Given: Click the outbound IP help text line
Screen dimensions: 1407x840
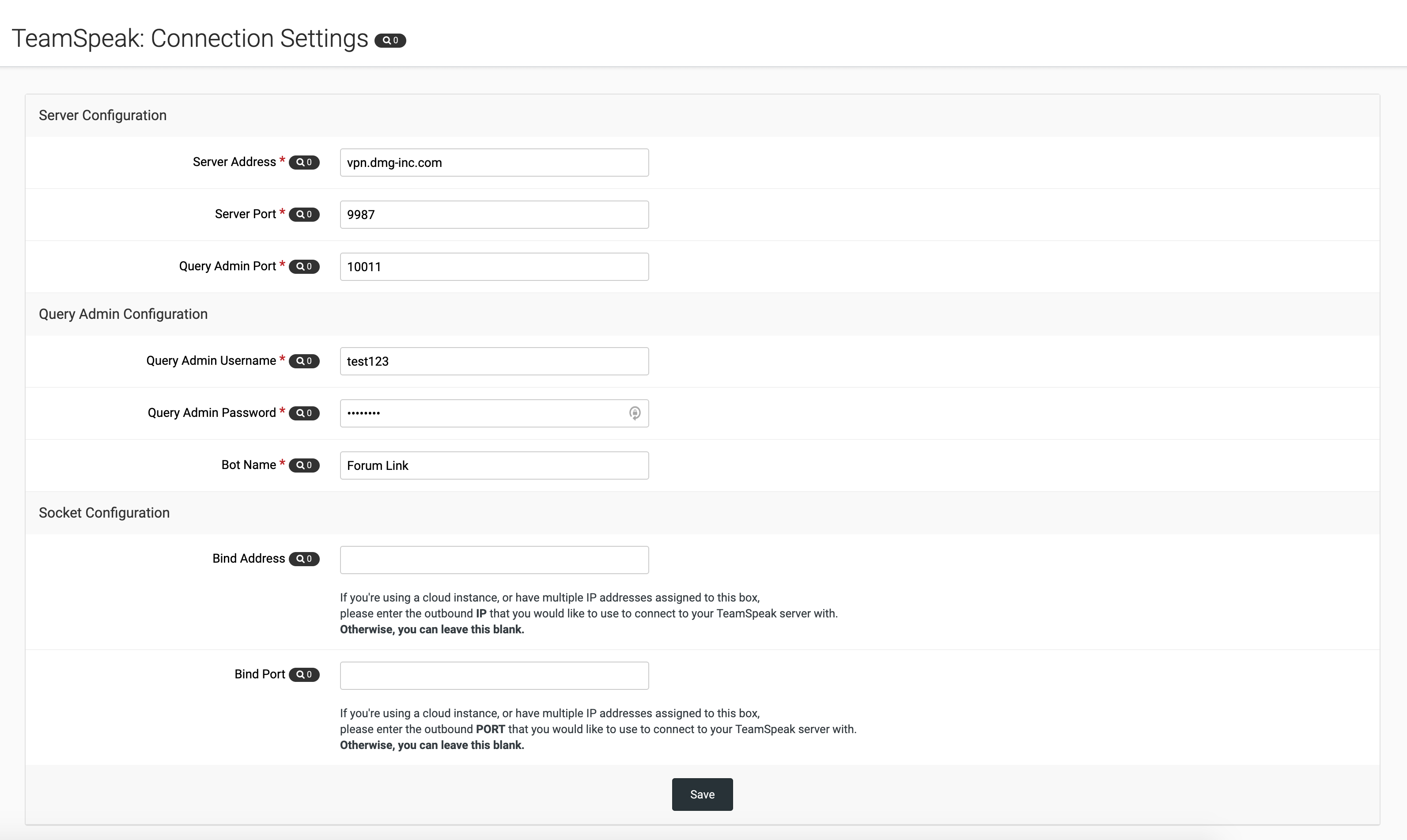Looking at the screenshot, I should click(589, 613).
